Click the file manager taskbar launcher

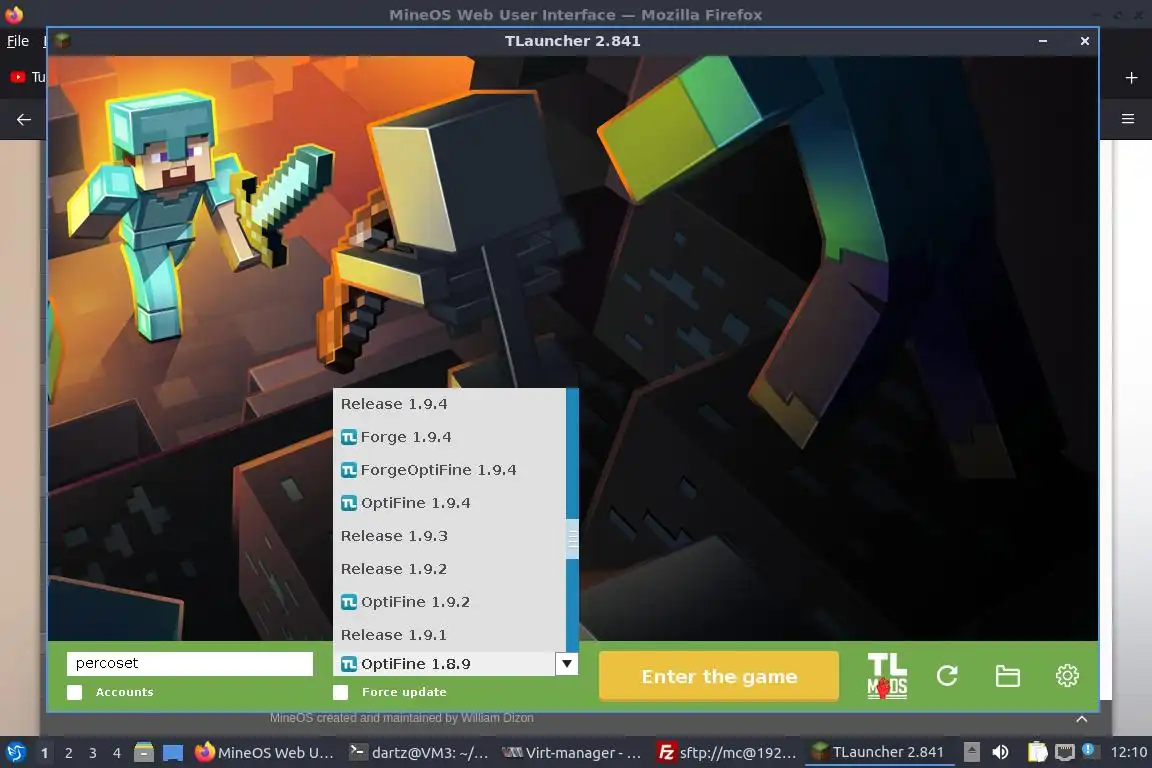[x=144, y=753]
